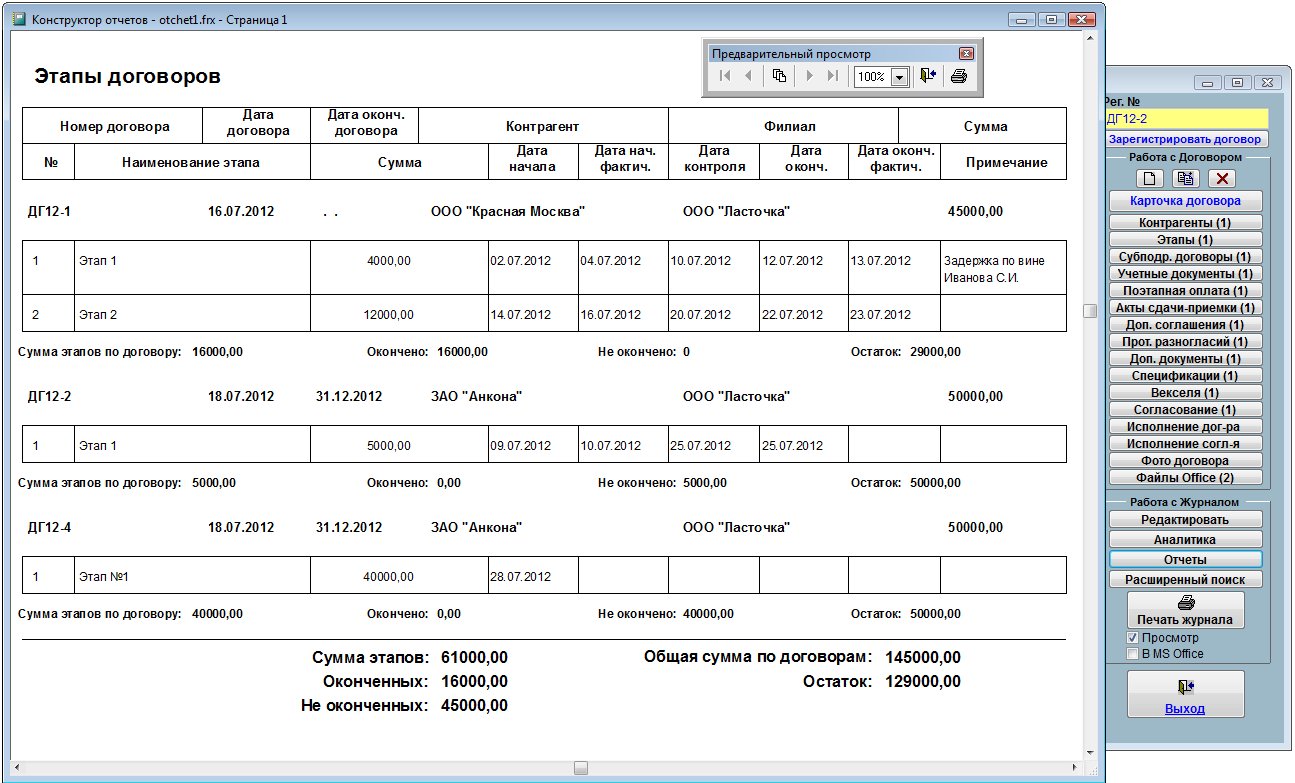Click the go-to-page icon in preview toolbar
Image resolution: width=1295 pixels, height=783 pixels.
pos(779,77)
